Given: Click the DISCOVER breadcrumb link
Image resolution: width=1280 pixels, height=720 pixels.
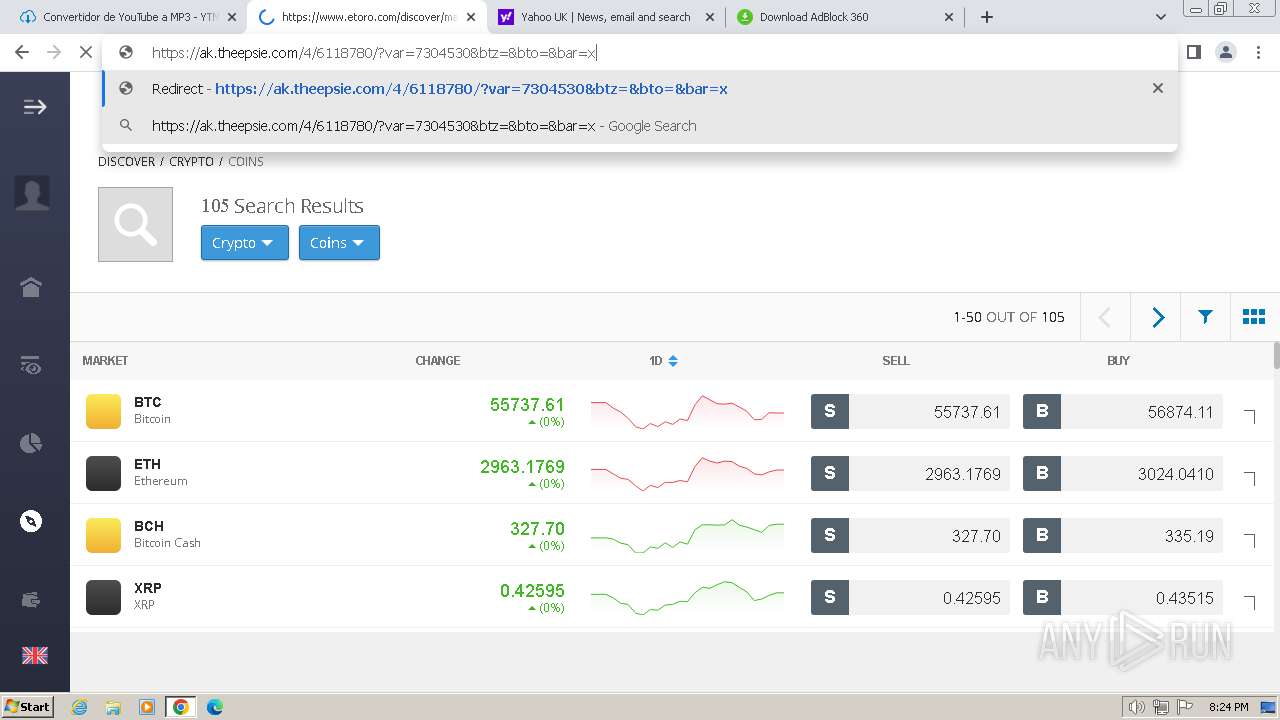Looking at the screenshot, I should (126, 161).
